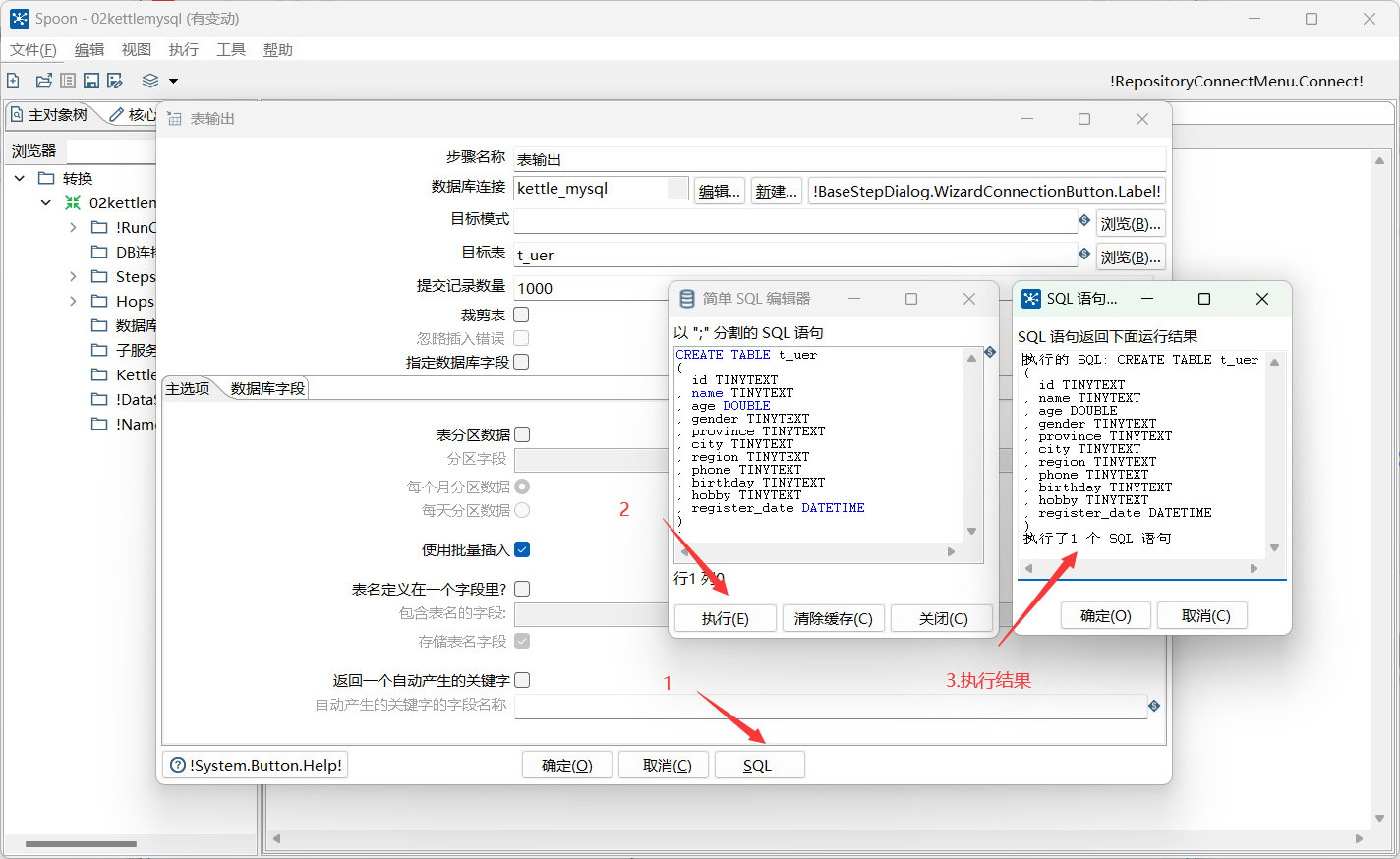Open the 工具 menu

pos(230,49)
